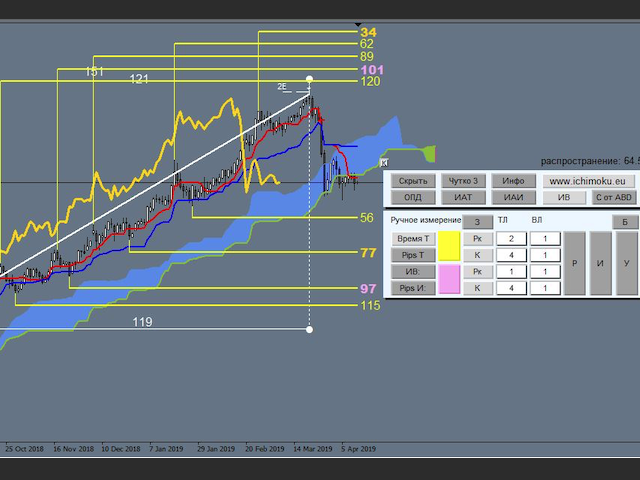Focus the ТЛ field in the Pips T row
The height and width of the screenshot is (480, 640).
coord(511,255)
